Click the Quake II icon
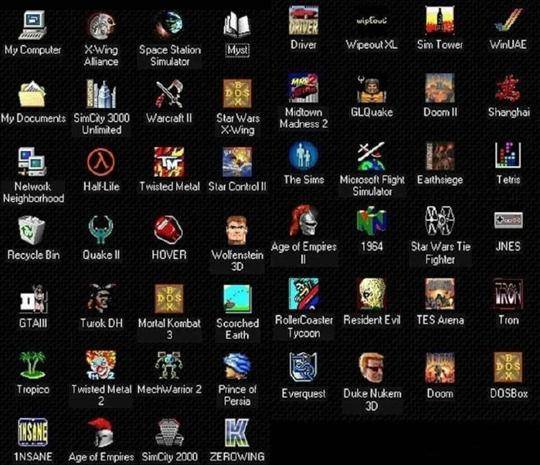 pyautogui.click(x=101, y=230)
